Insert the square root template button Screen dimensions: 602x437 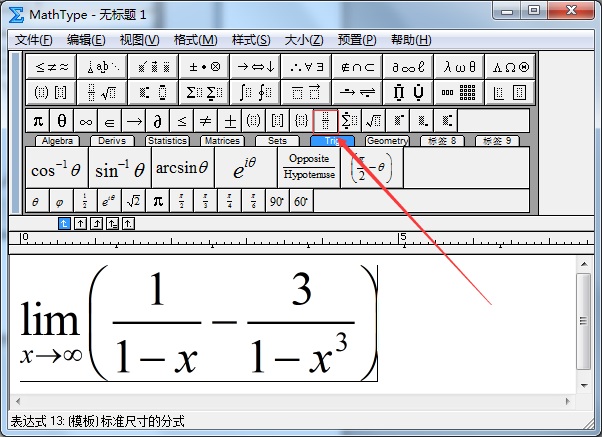coord(373,121)
